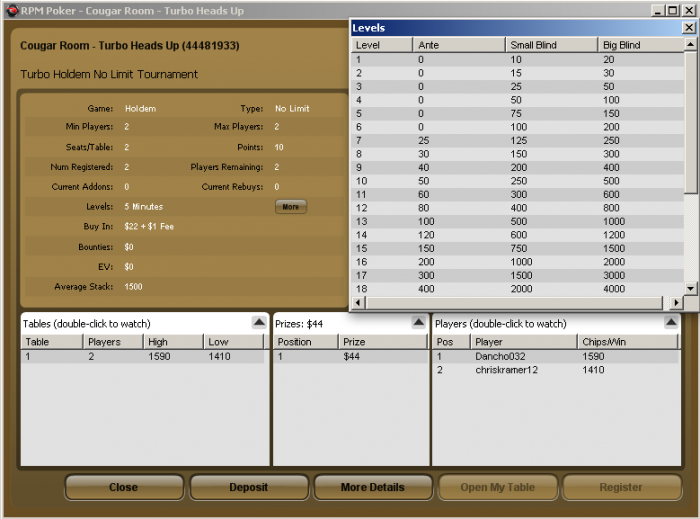Image resolution: width=700 pixels, height=519 pixels.
Task: Click the Levels horizontal scrollbar track
Action: (x=514, y=303)
